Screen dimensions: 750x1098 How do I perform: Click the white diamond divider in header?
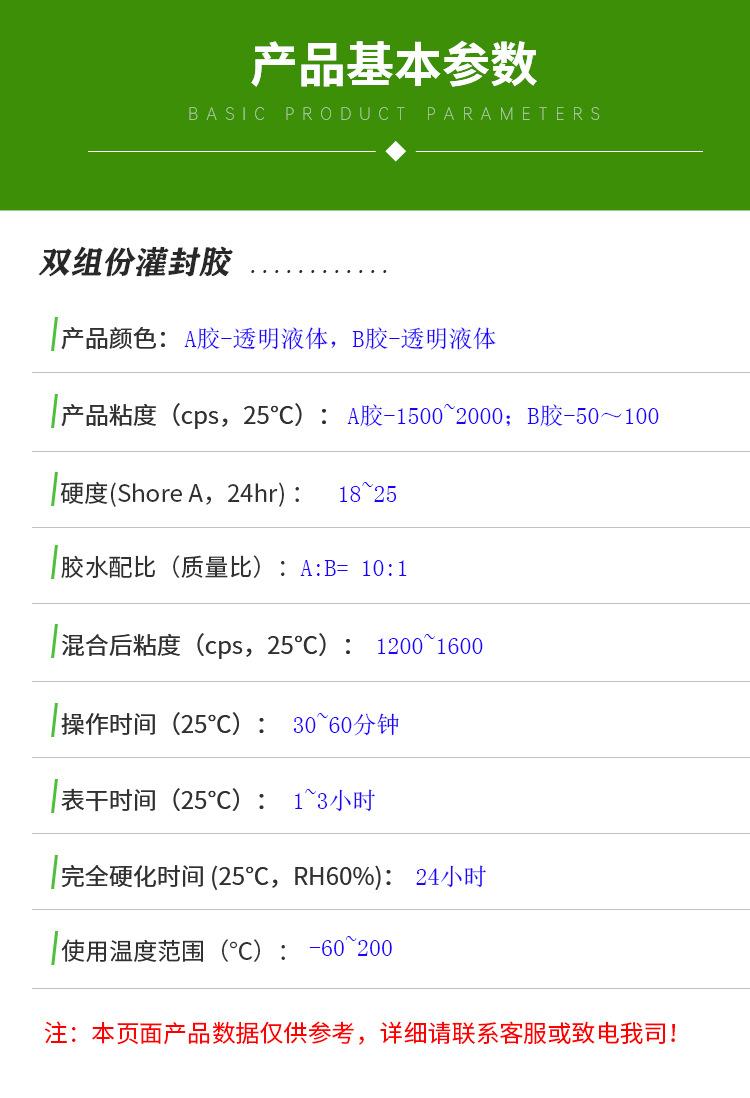[x=395, y=151]
